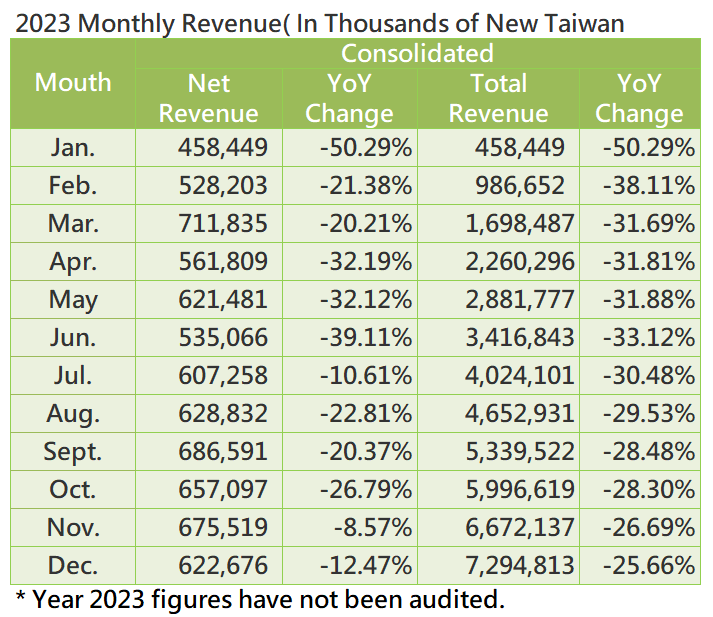Click June YoY change value -39.11%
Screen dimensions: 713x617
(x=365, y=338)
